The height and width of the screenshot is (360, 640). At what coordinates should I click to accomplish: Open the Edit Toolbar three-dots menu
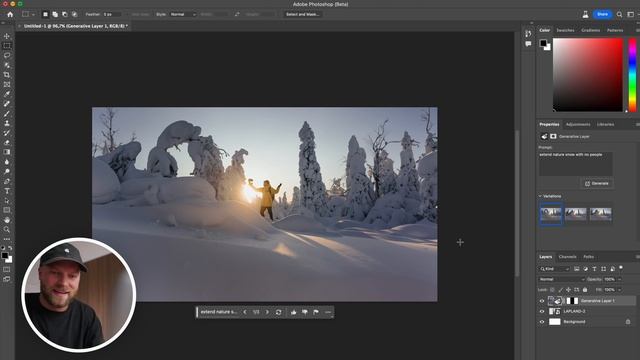tap(7, 239)
